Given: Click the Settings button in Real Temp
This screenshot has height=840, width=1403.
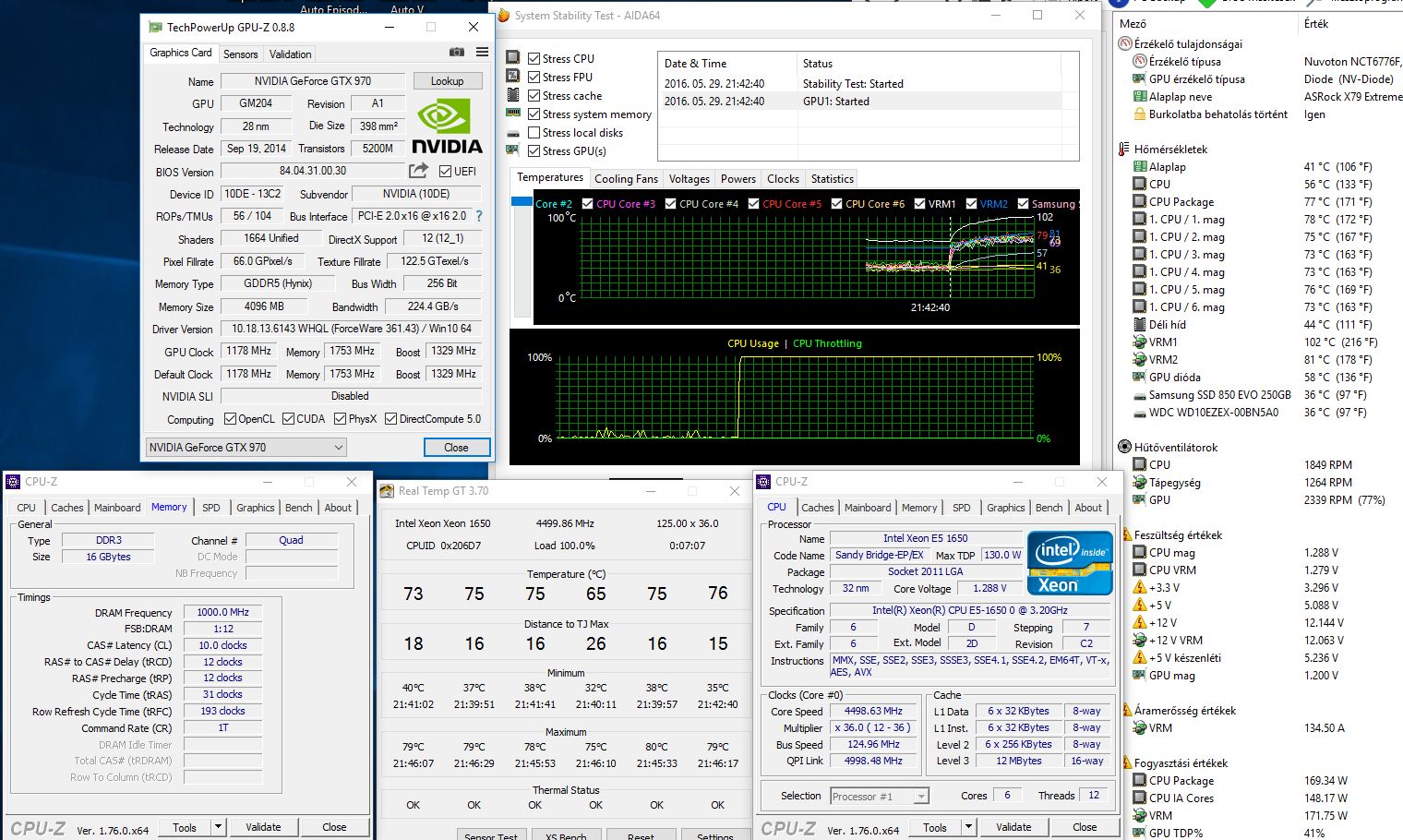Looking at the screenshot, I should point(715,835).
